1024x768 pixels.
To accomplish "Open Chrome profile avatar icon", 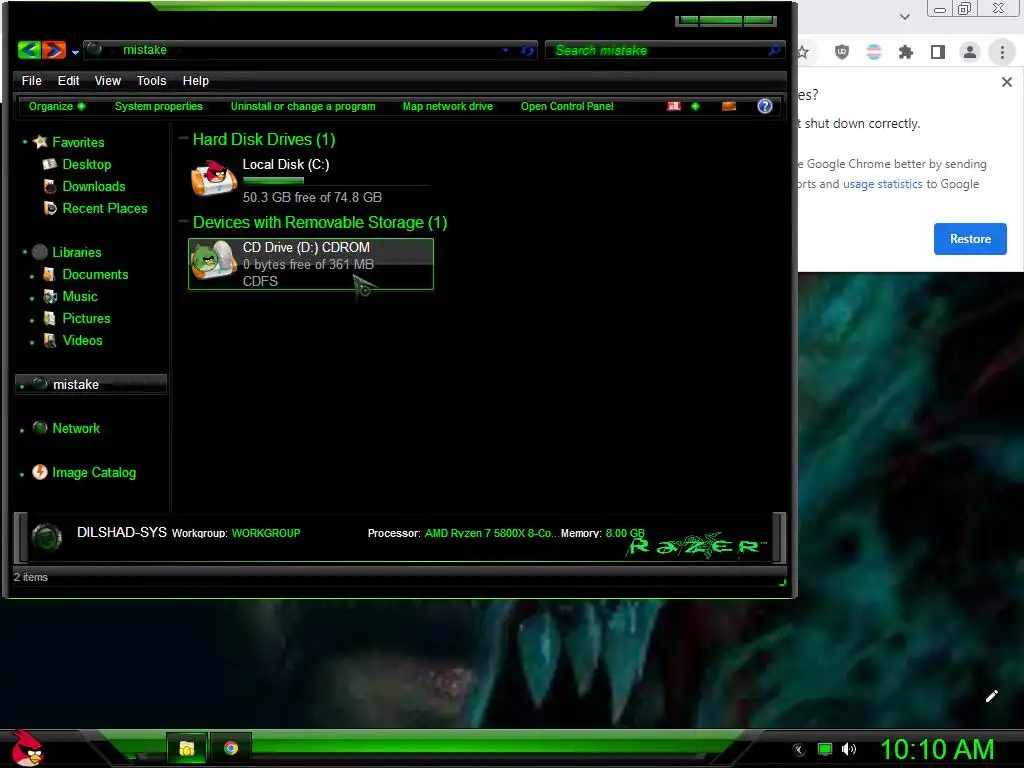I will coord(969,52).
